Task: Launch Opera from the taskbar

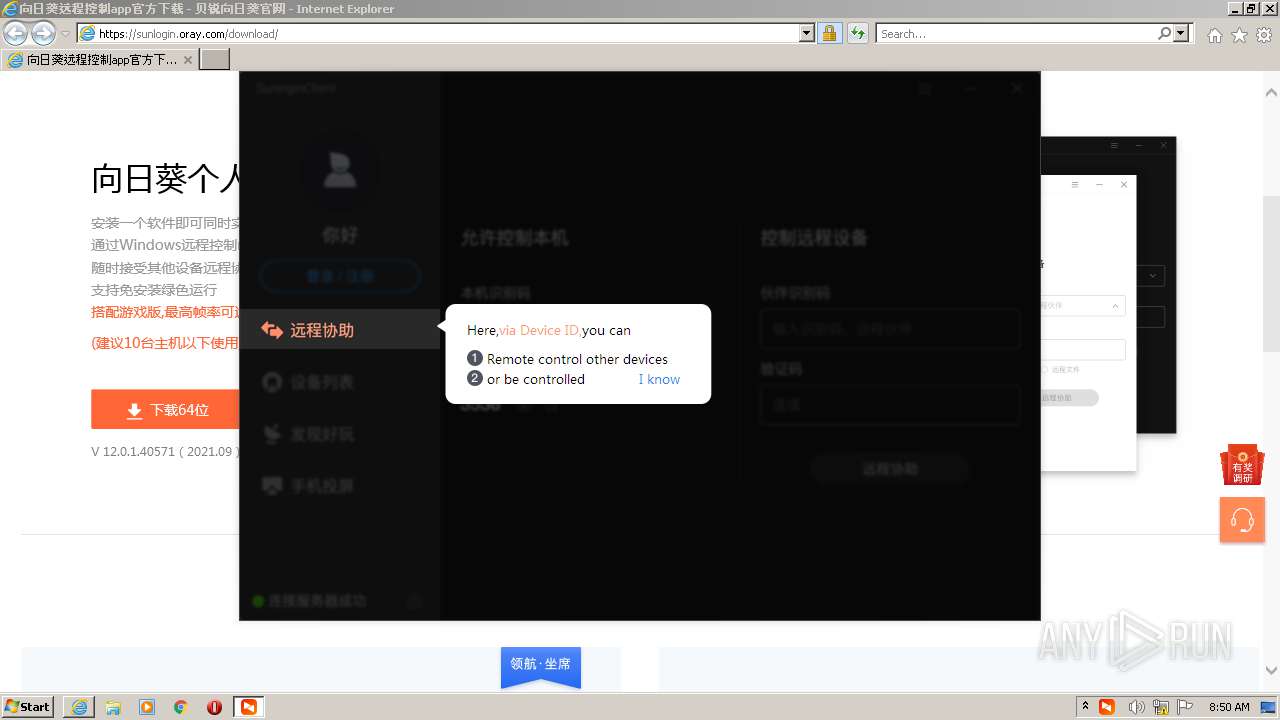Action: (214, 707)
